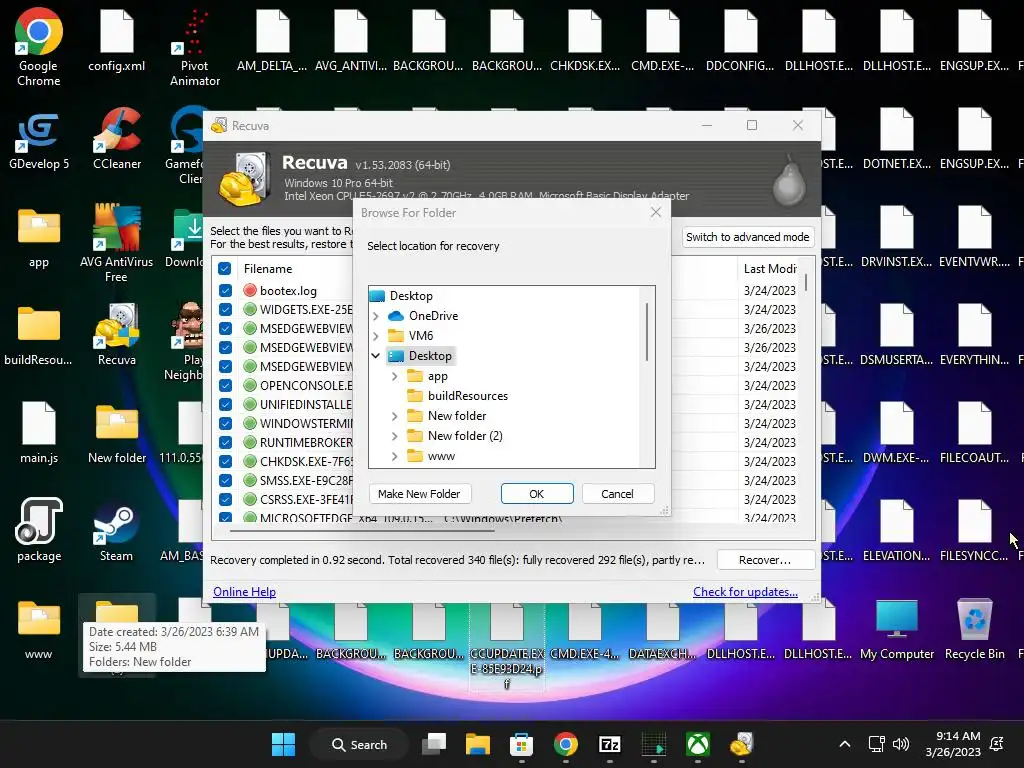The width and height of the screenshot is (1024, 768).
Task: Open GDevelop 5 desktop shortcut
Action: click(39, 140)
